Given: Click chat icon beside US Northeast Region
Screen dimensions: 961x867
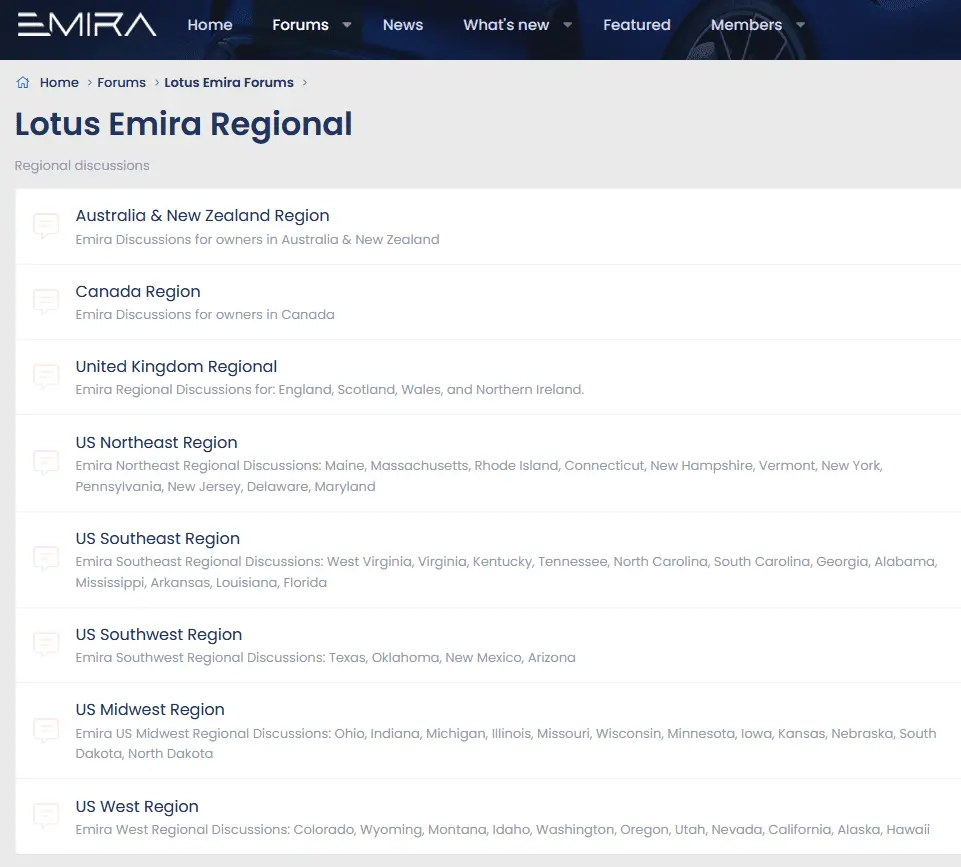Looking at the screenshot, I should click(x=46, y=463).
